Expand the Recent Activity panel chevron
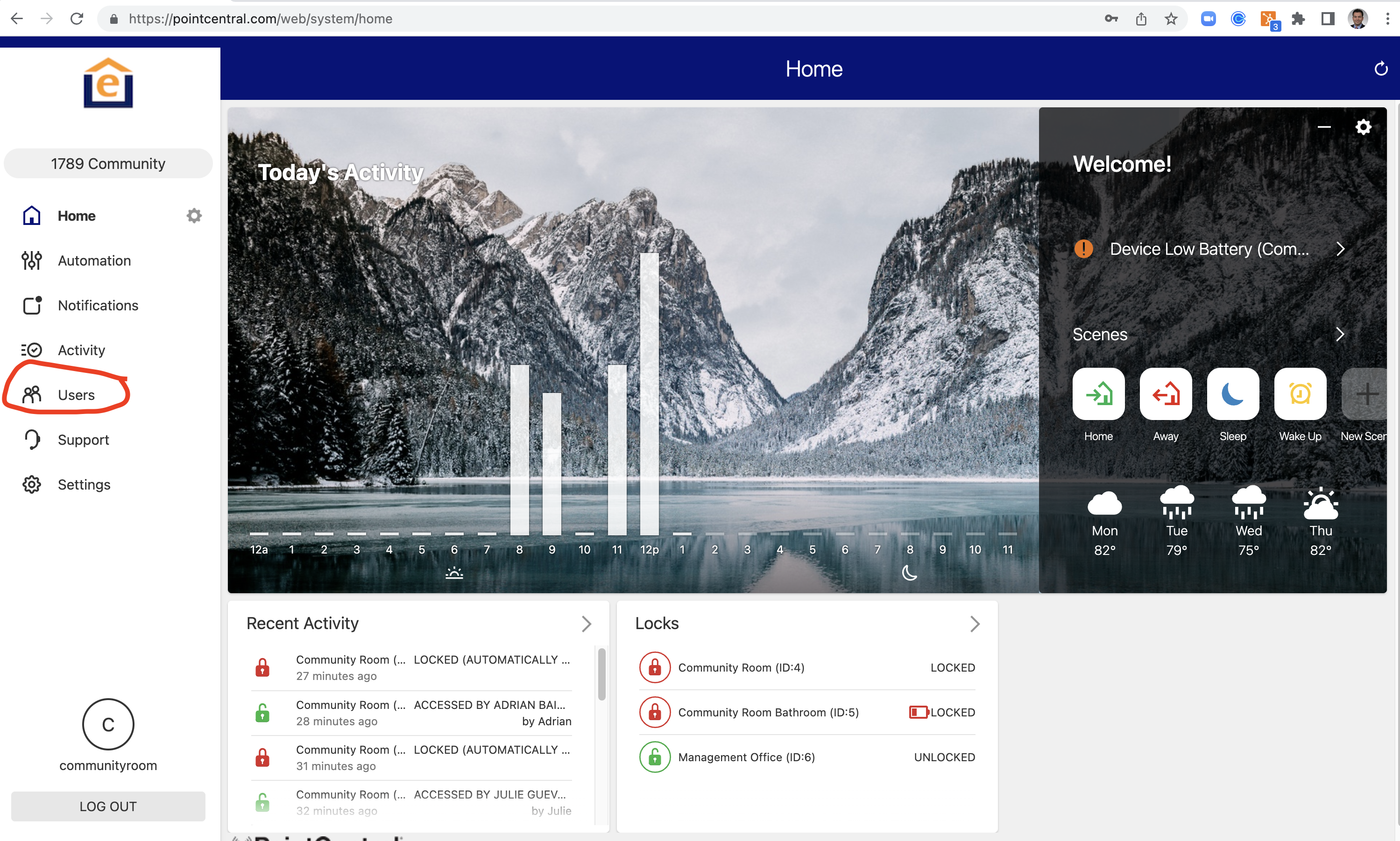This screenshot has height=841, width=1400. coord(587,624)
